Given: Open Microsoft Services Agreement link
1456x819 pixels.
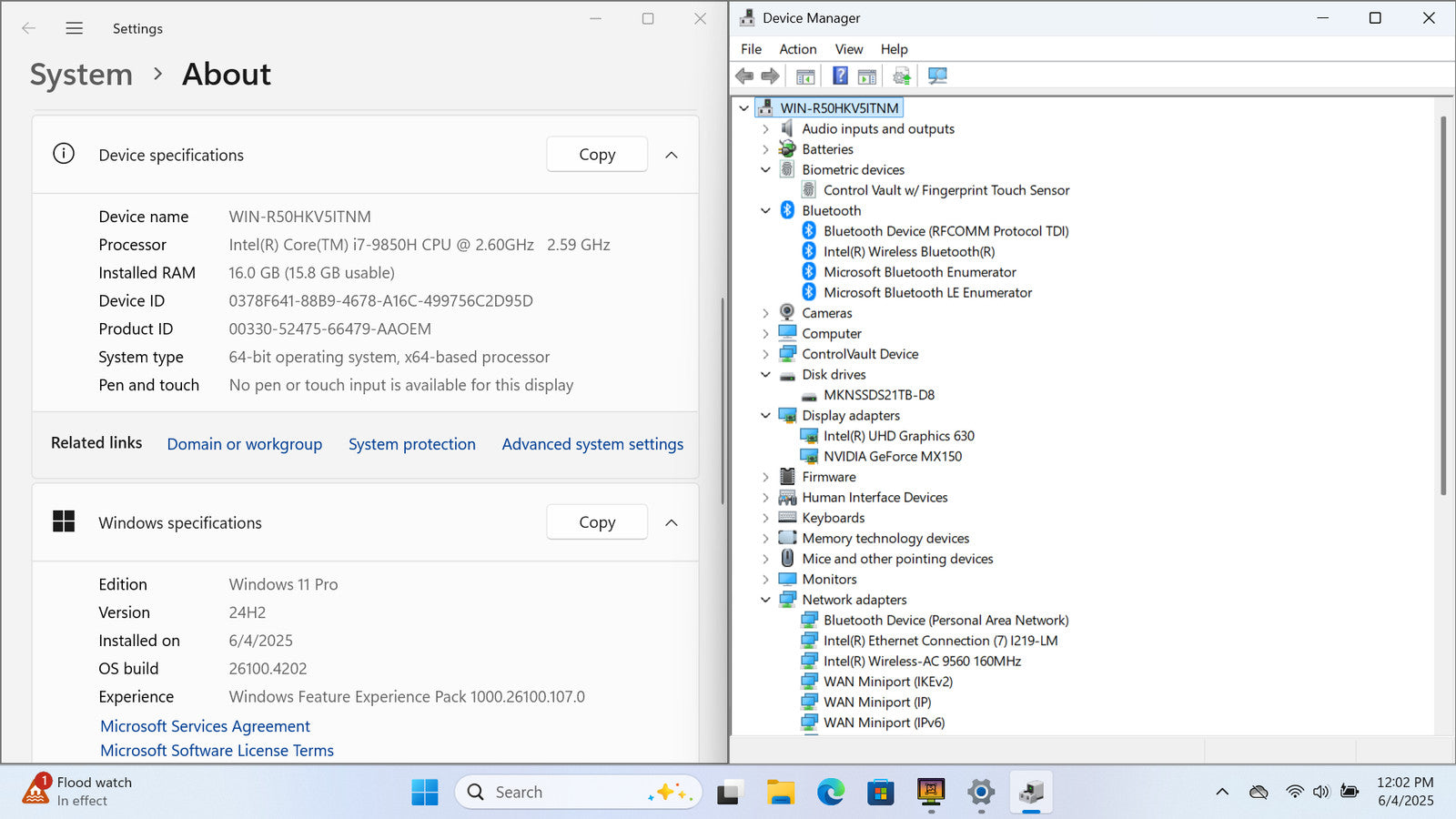Looking at the screenshot, I should (x=205, y=726).
